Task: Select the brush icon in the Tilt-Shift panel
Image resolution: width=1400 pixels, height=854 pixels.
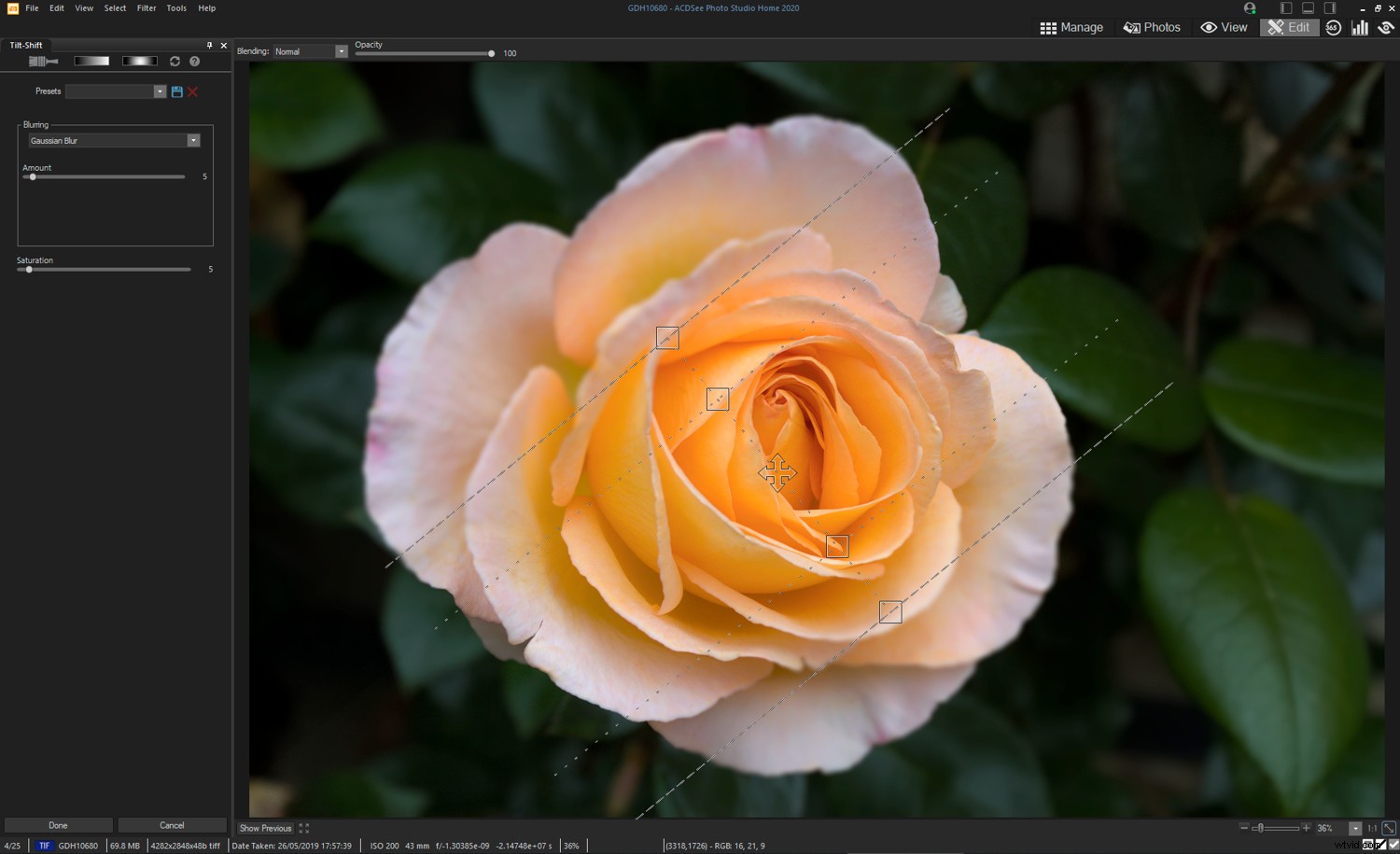Action: (42, 61)
